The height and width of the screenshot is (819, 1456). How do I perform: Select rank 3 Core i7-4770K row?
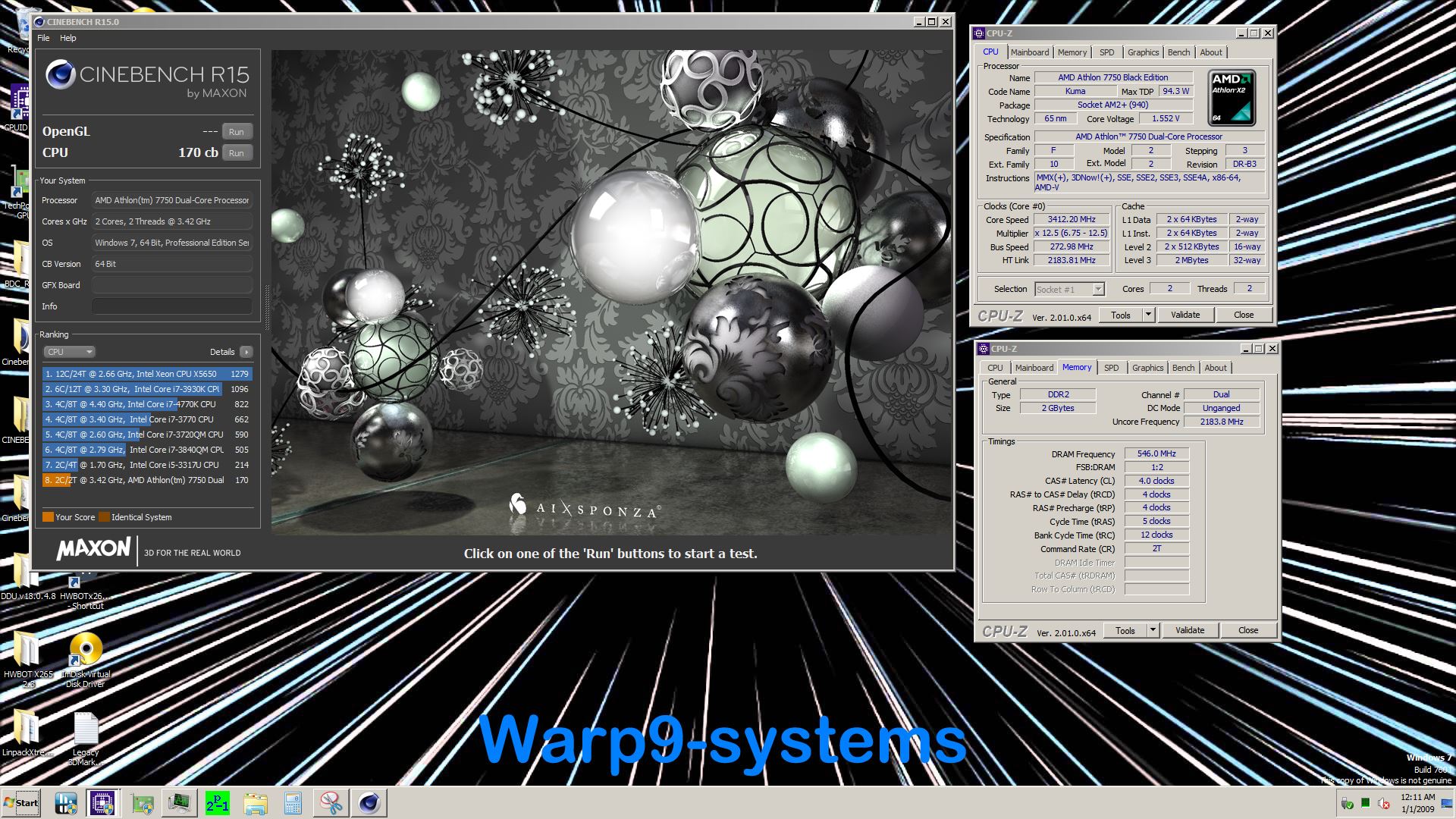point(147,404)
